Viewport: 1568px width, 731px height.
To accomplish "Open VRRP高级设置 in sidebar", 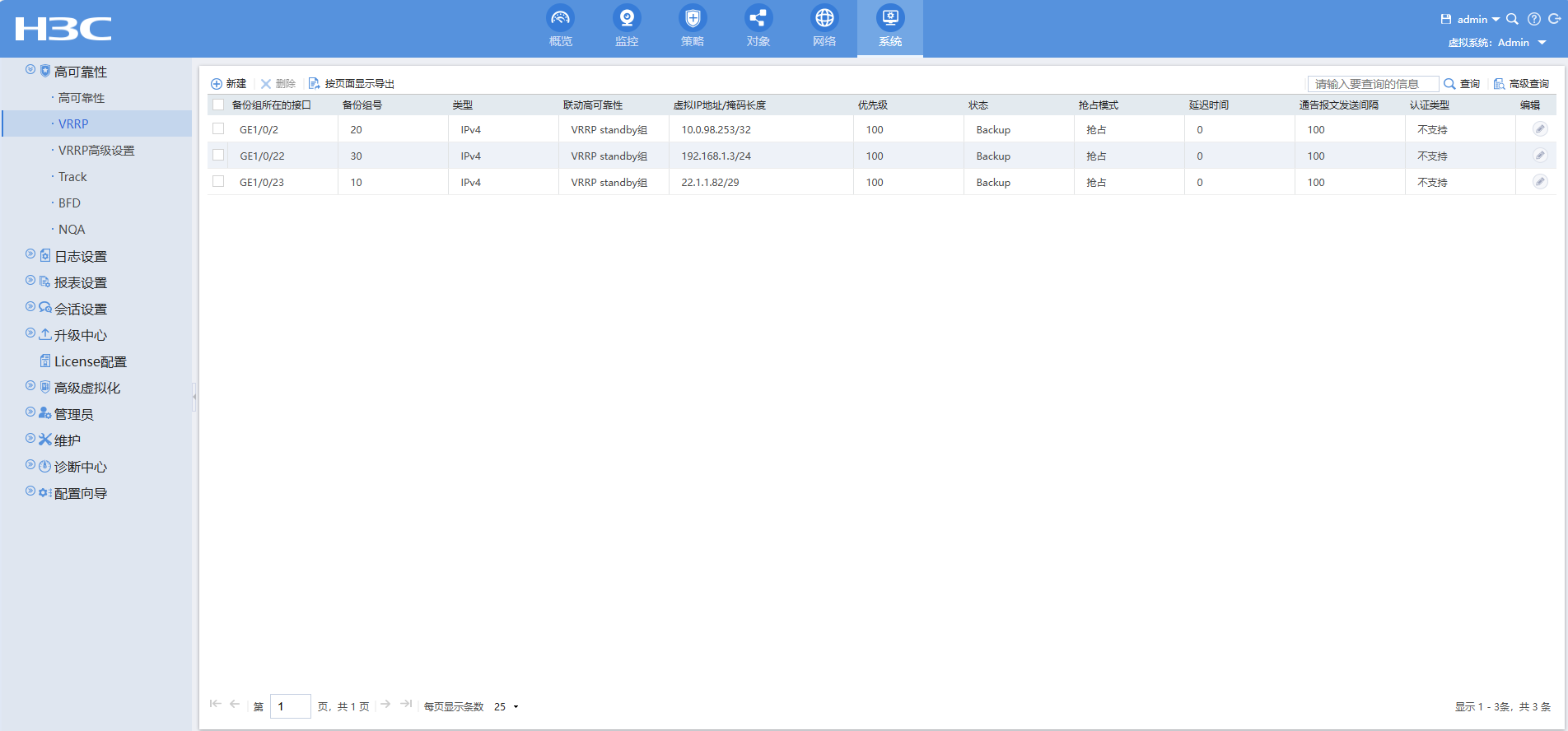I will (x=96, y=151).
